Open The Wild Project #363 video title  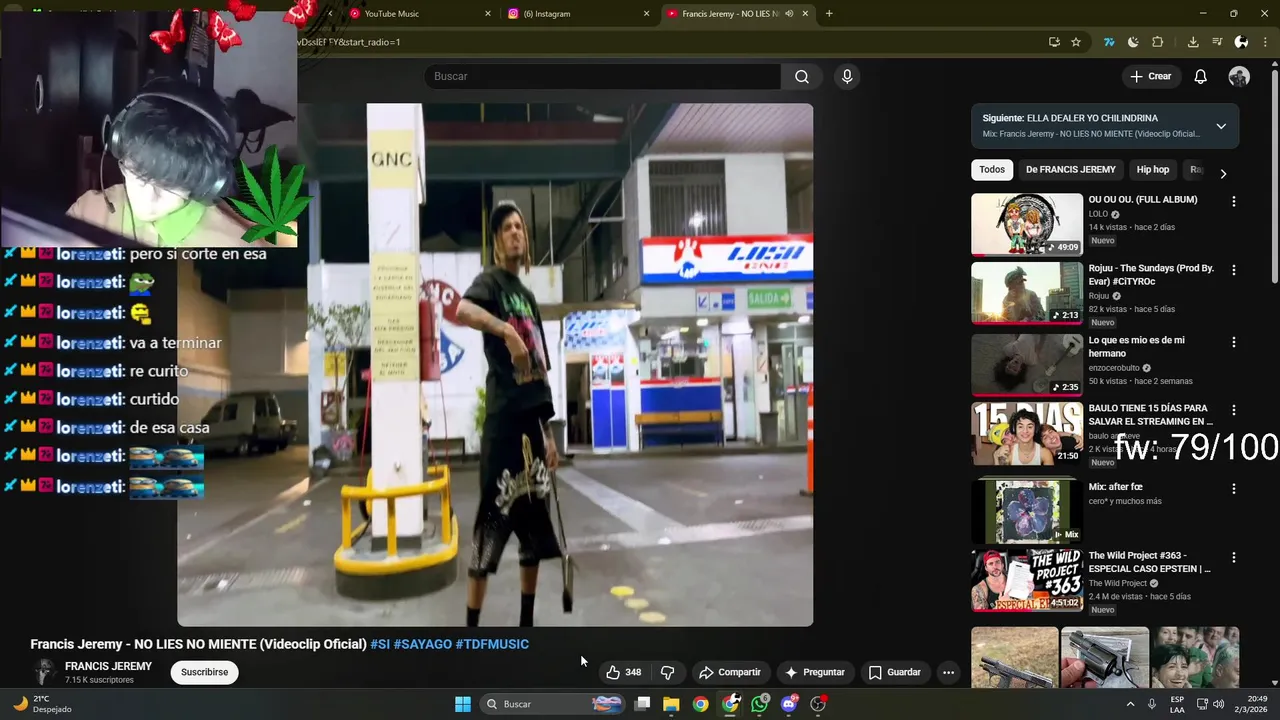point(1150,562)
